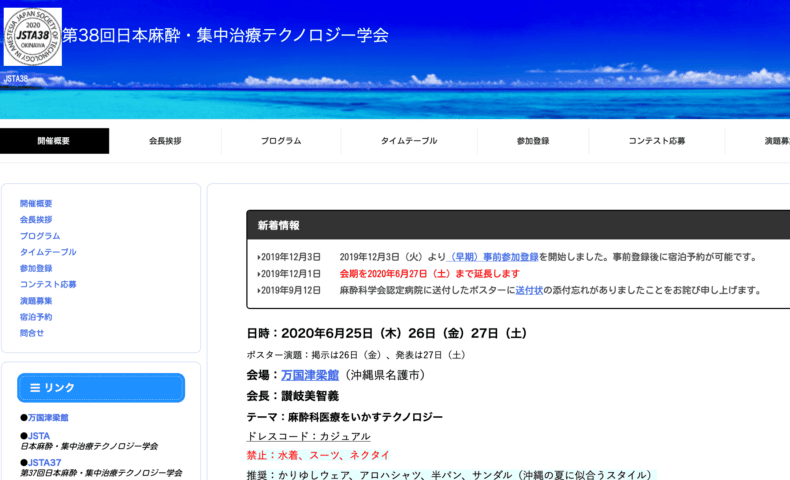Open the JSTA37 link in sidebar links
Screen dimensions: 790x480
coord(44,463)
